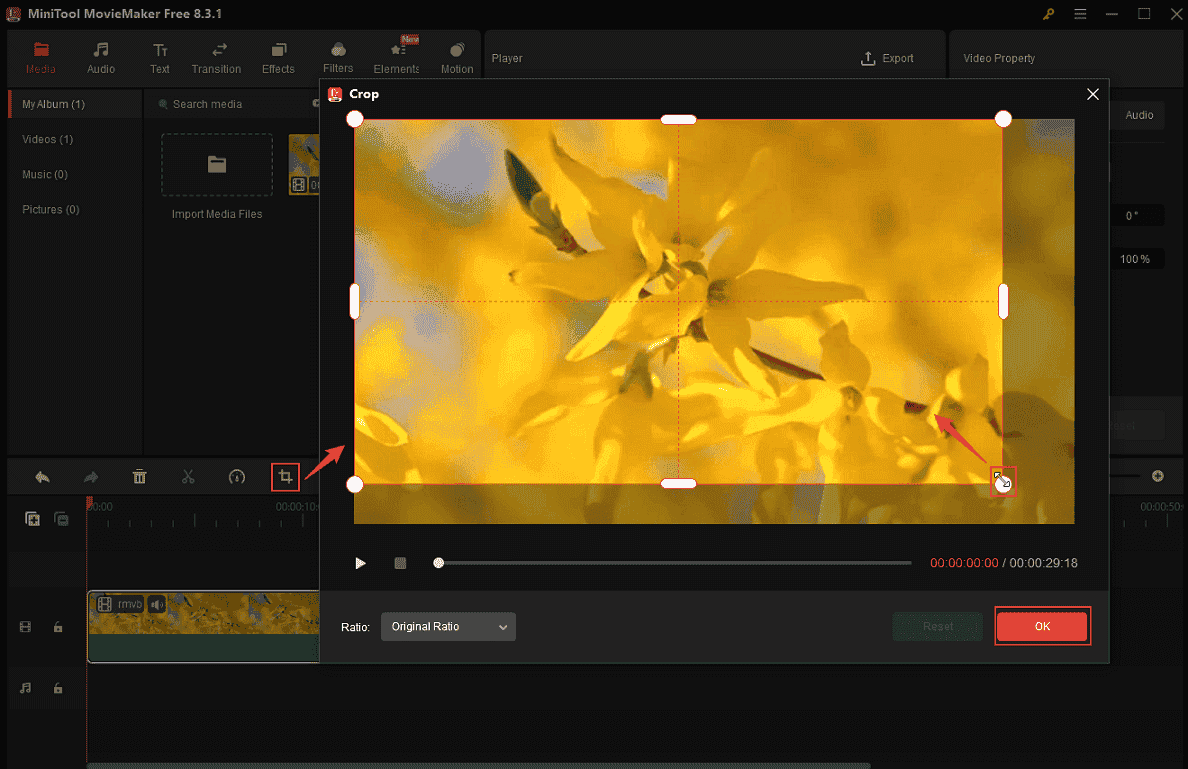Select the Crop tool on the timeline toolbar

coord(285,477)
